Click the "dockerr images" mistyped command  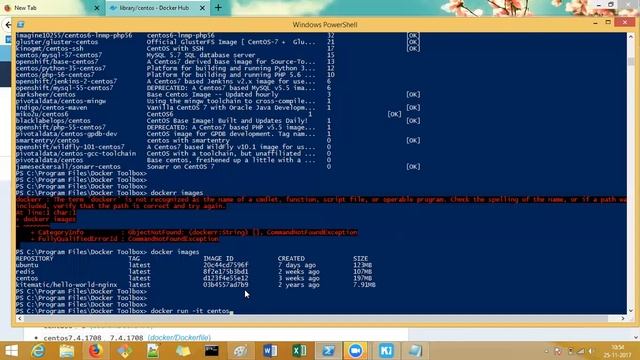tap(177, 193)
